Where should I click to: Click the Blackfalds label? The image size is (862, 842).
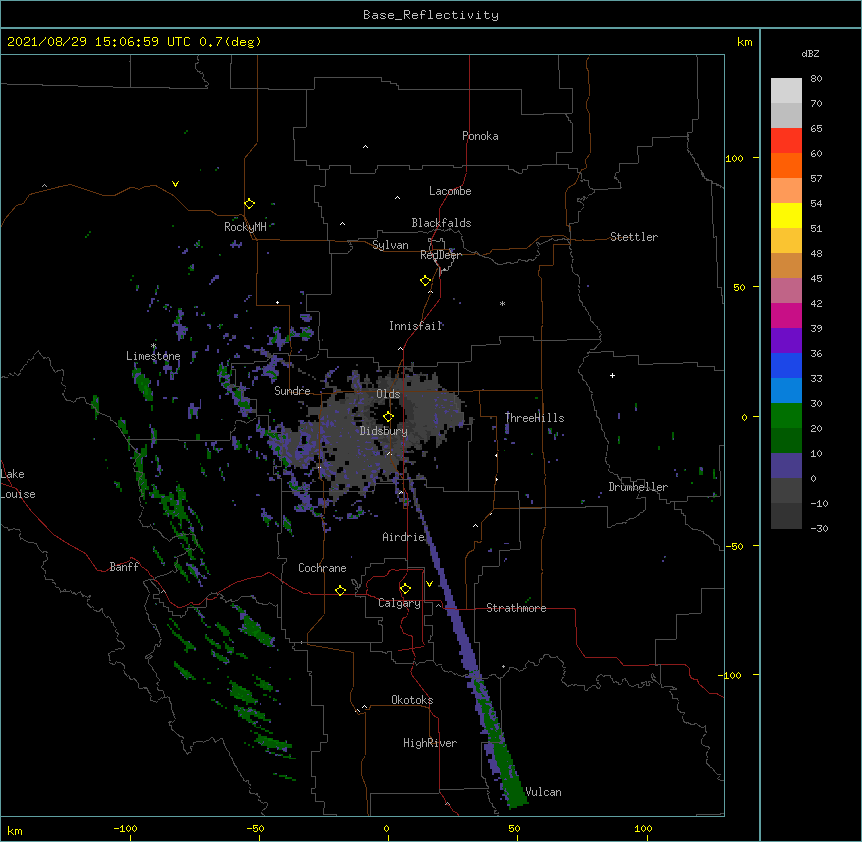441,223
